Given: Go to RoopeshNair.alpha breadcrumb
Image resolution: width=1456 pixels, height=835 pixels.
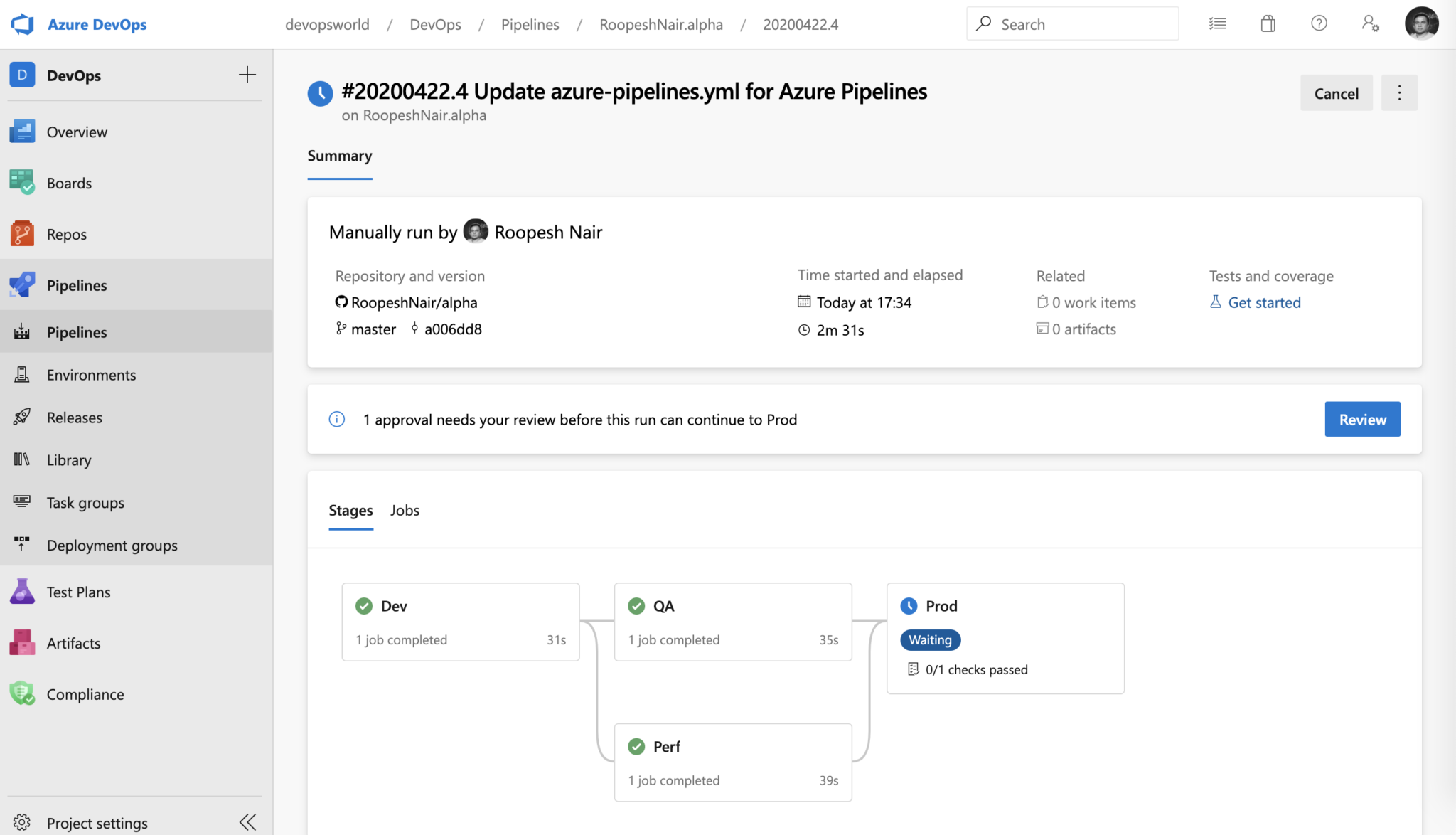Looking at the screenshot, I should (x=660, y=24).
